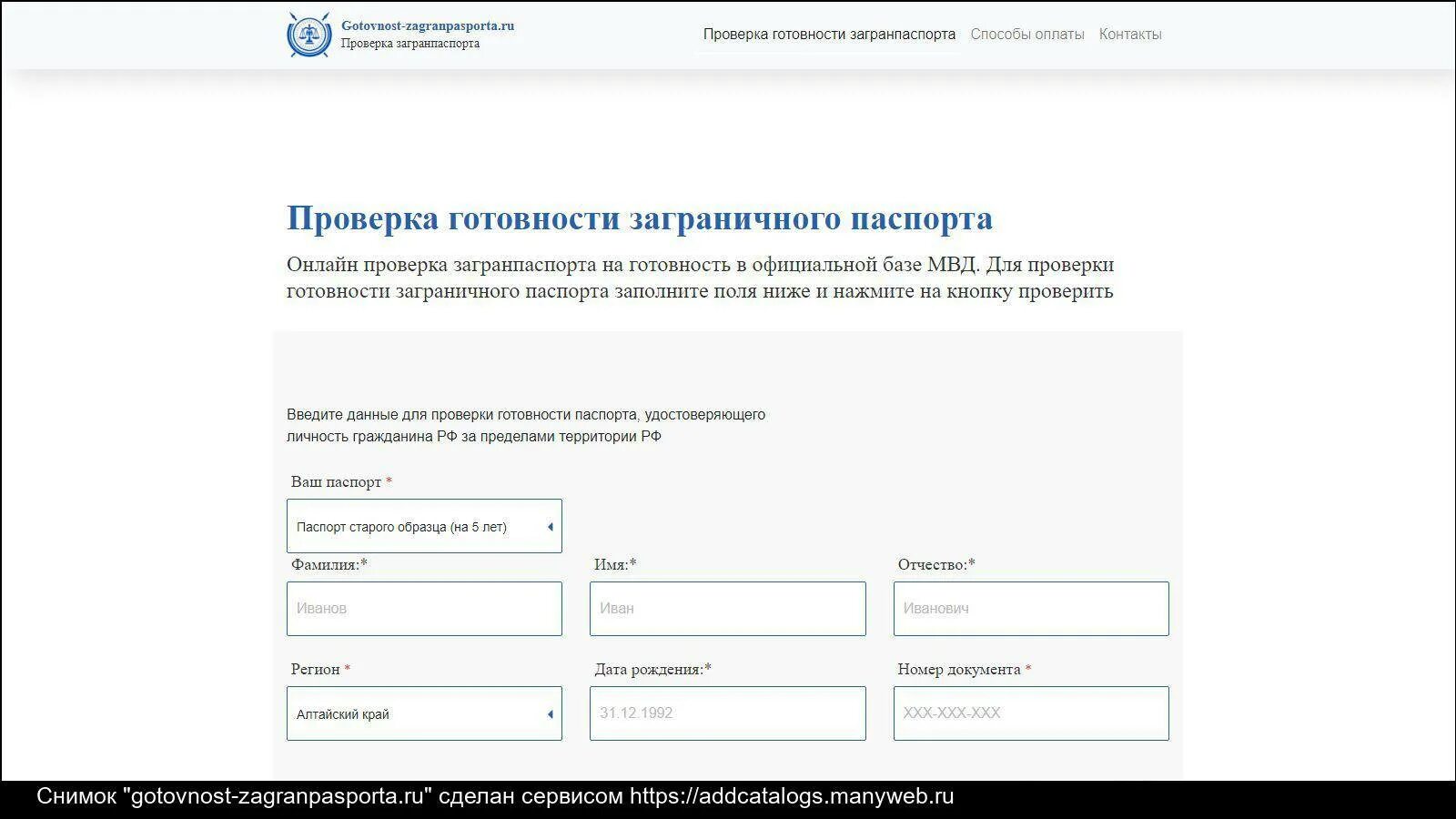
Task: Click the Ваш паспорт field label
Action: [x=341, y=482]
